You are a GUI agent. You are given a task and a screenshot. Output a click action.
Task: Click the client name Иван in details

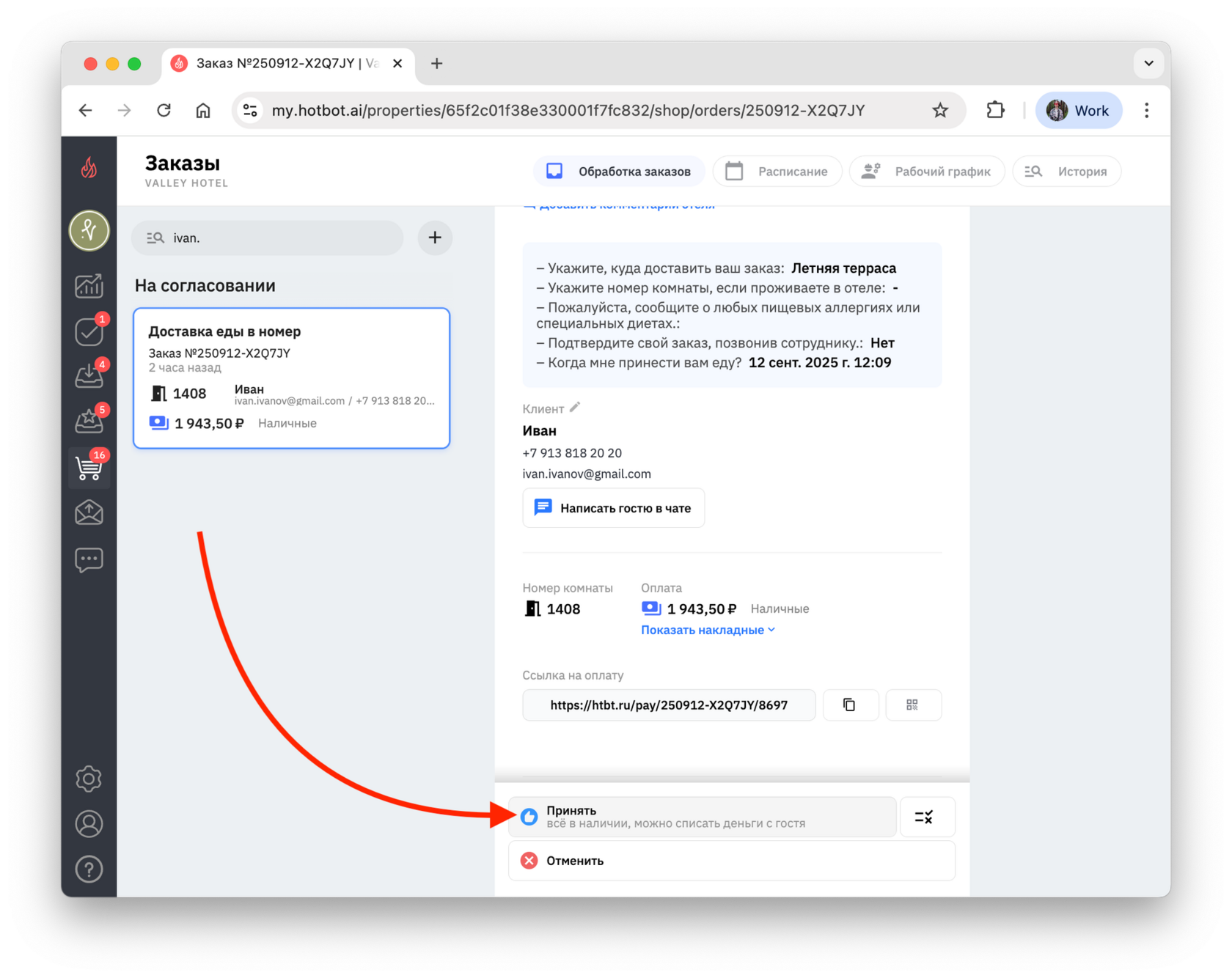[x=539, y=431]
